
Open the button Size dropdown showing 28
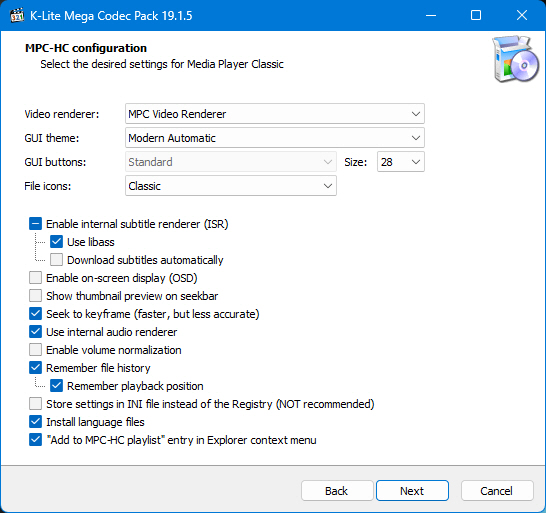tap(401, 162)
